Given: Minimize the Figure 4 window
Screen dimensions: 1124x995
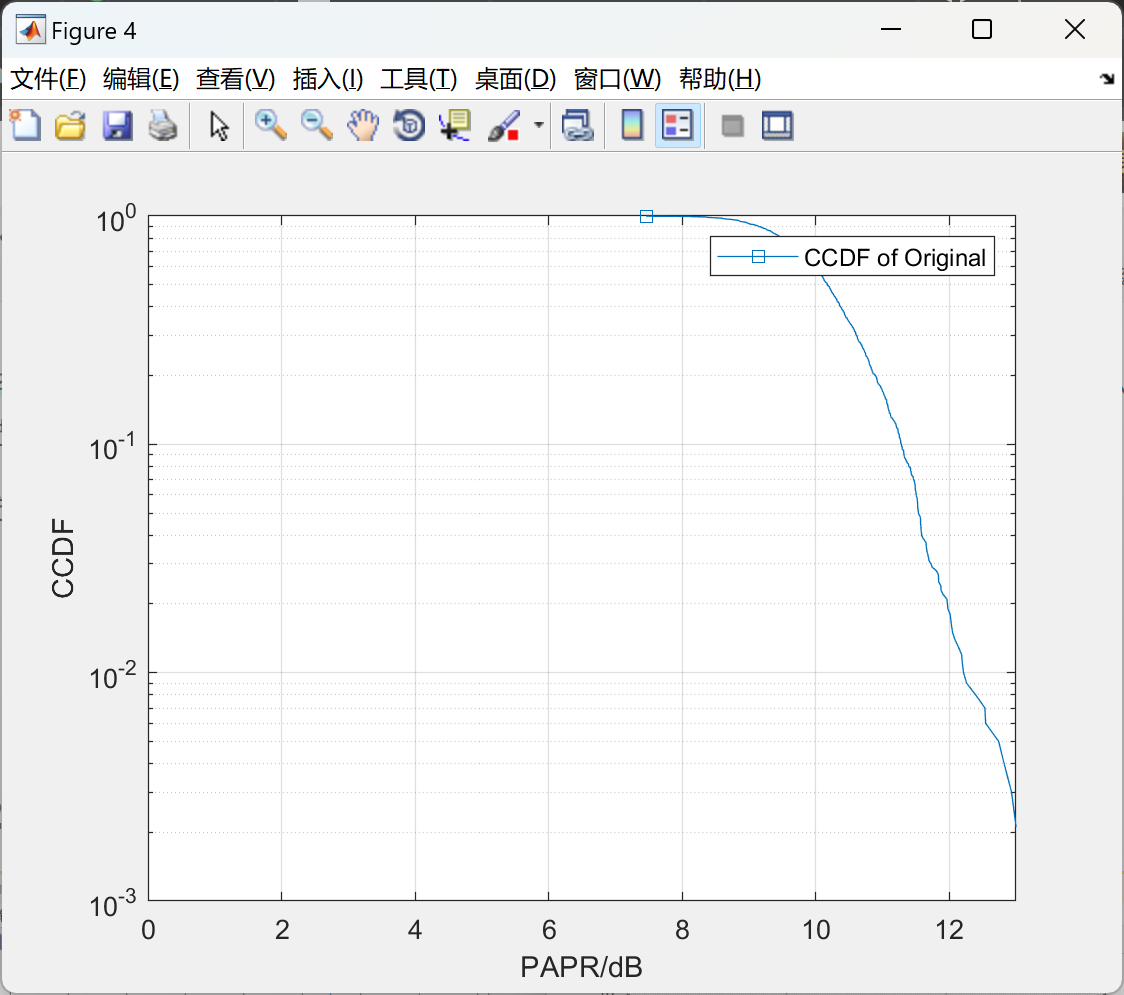Looking at the screenshot, I should pyautogui.click(x=891, y=29).
